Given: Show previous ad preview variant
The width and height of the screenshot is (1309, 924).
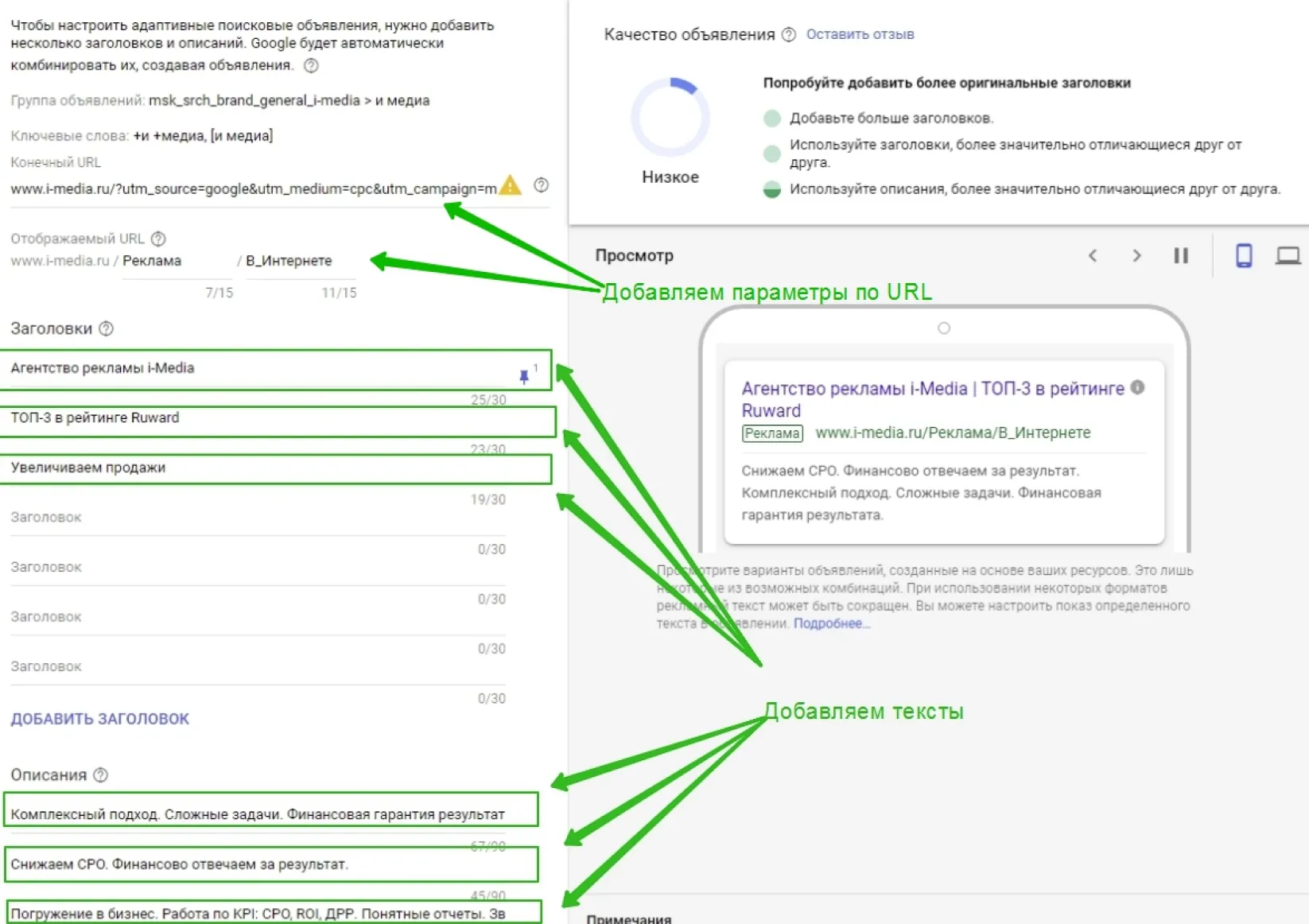Looking at the screenshot, I should 1093,255.
